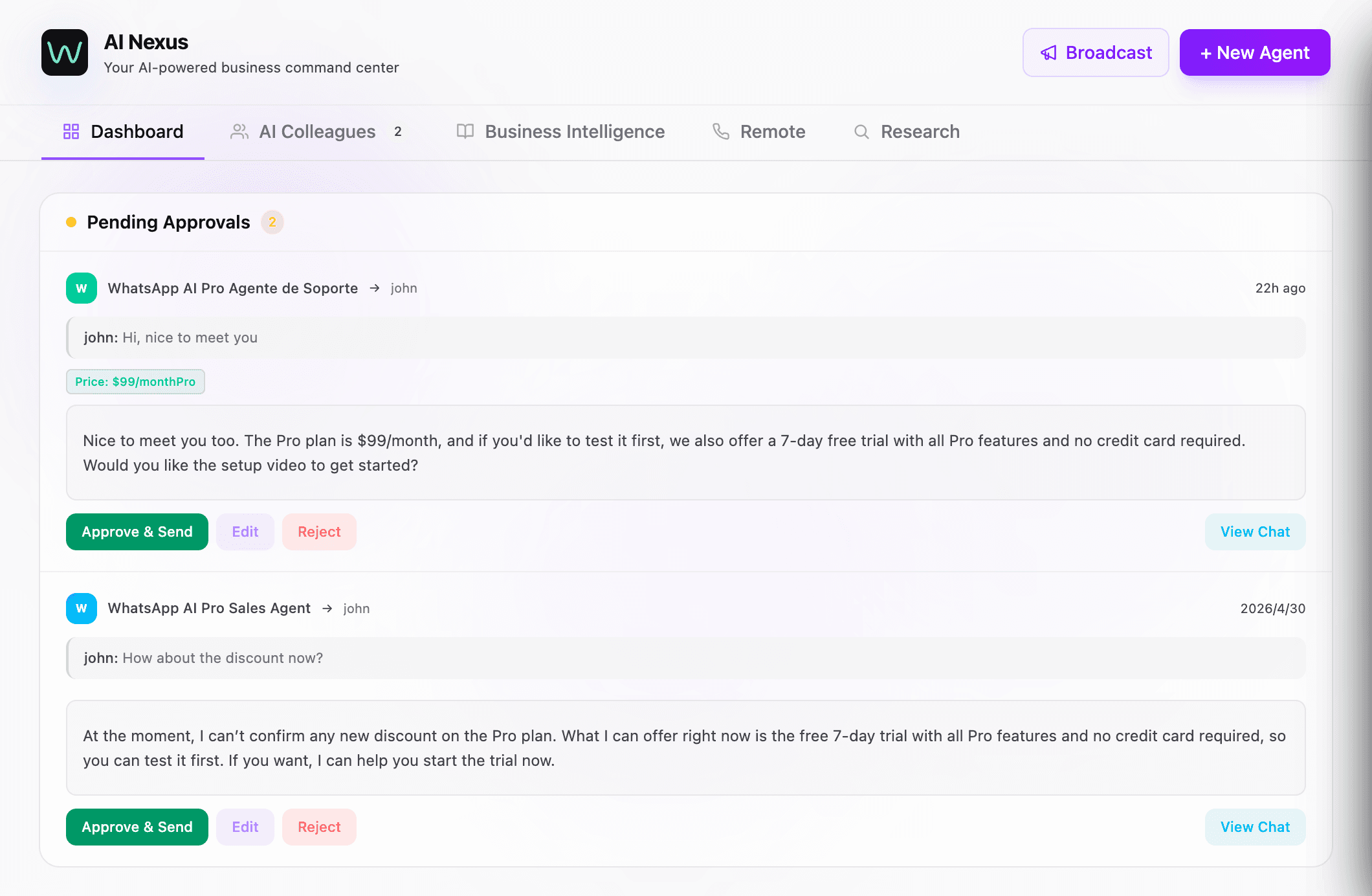The image size is (1372, 896).
Task: Approve & Send the Agente de Soporte reply
Action: (x=137, y=532)
